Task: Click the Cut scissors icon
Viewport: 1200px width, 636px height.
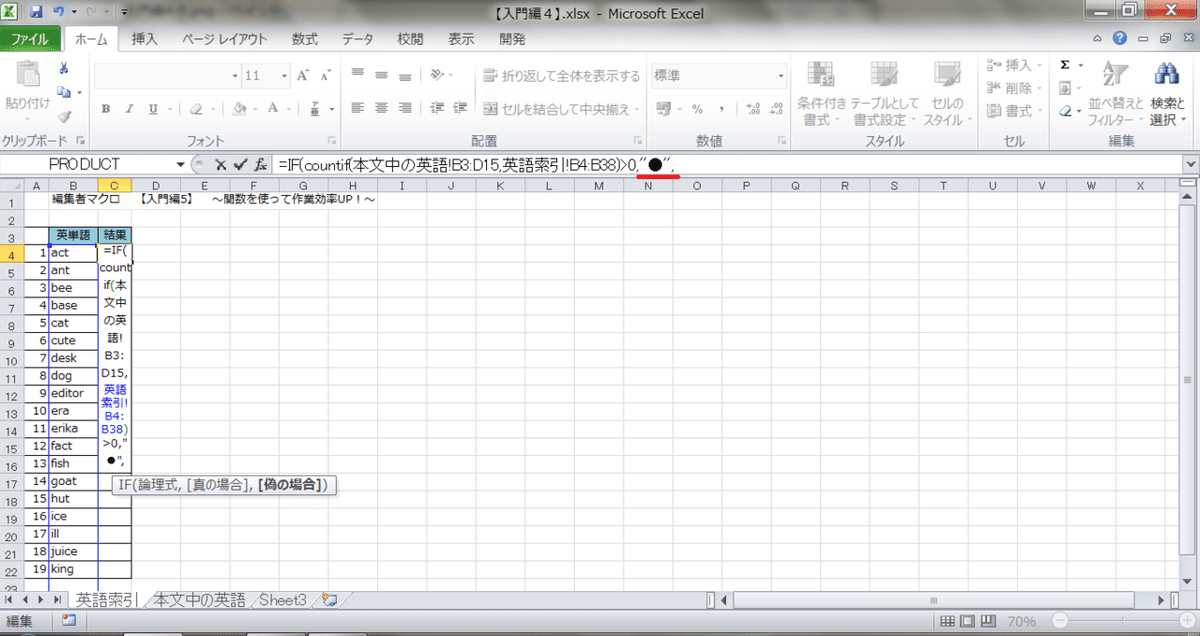Action: 64,68
